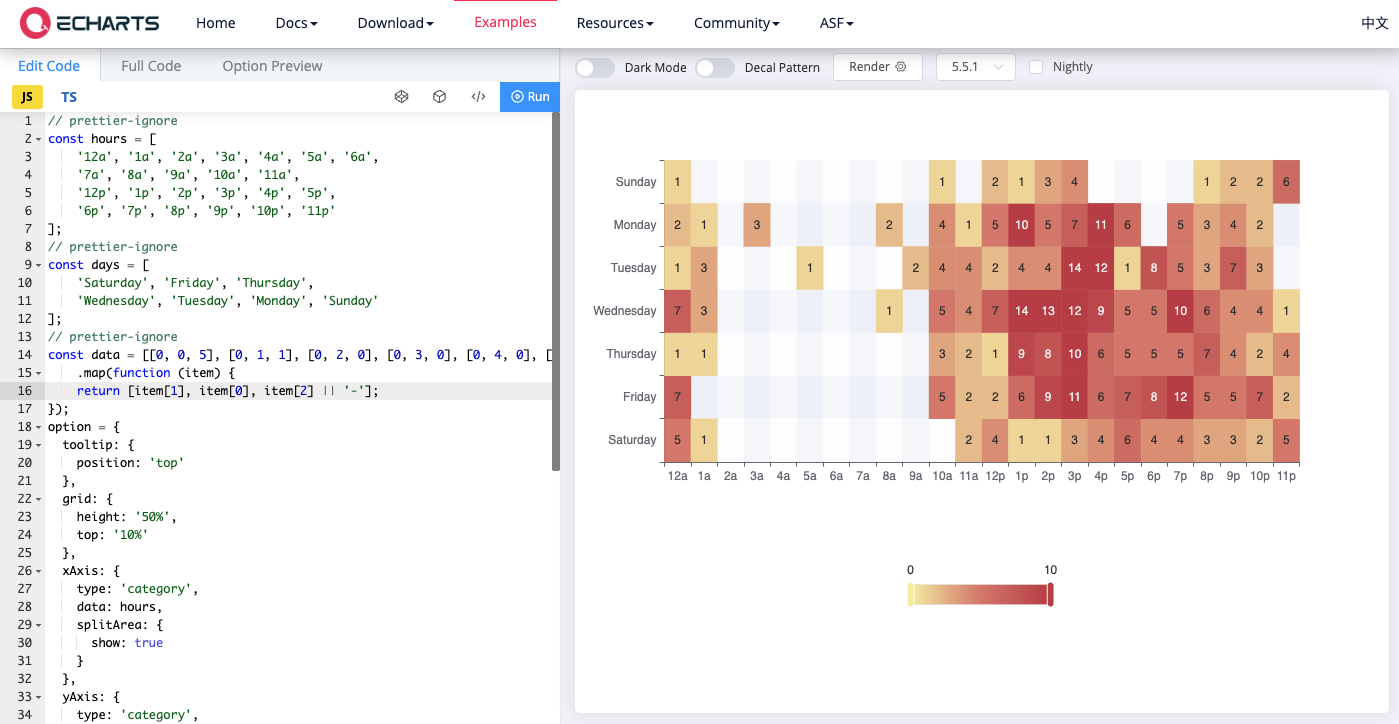Click the visualMap slider right handle

[1050, 595]
